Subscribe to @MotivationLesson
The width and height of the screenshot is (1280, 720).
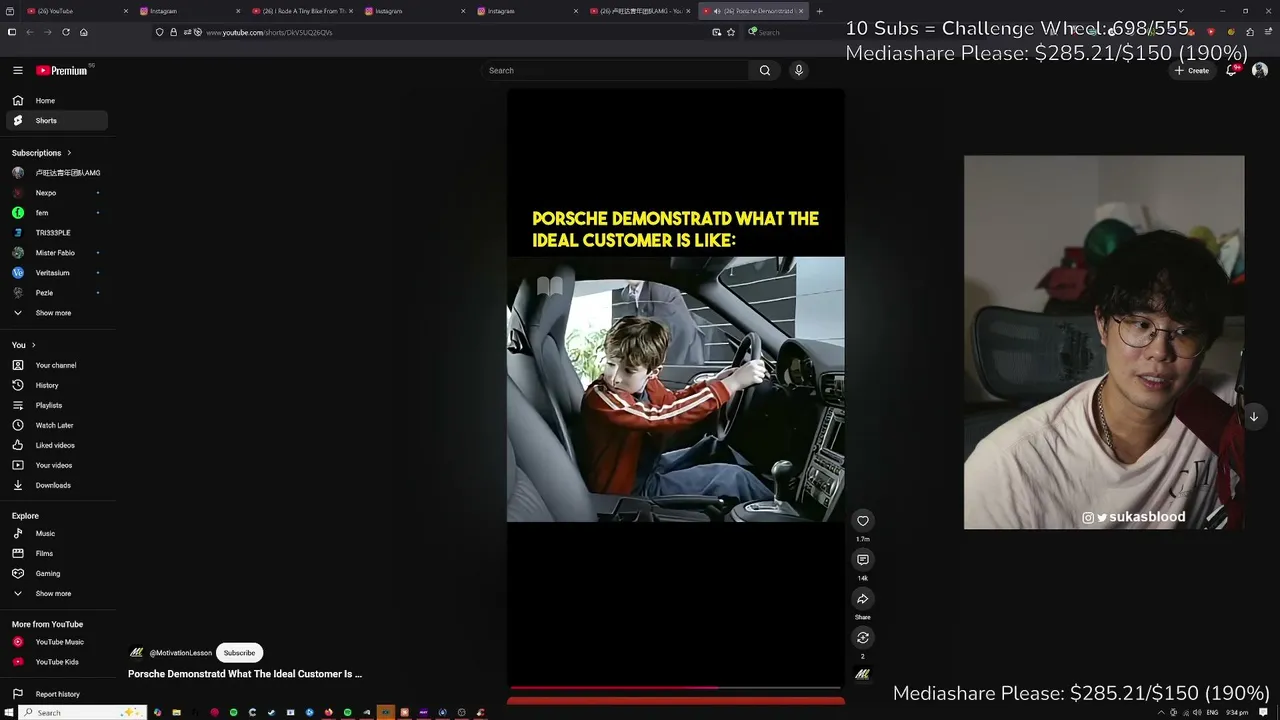pyautogui.click(x=239, y=653)
